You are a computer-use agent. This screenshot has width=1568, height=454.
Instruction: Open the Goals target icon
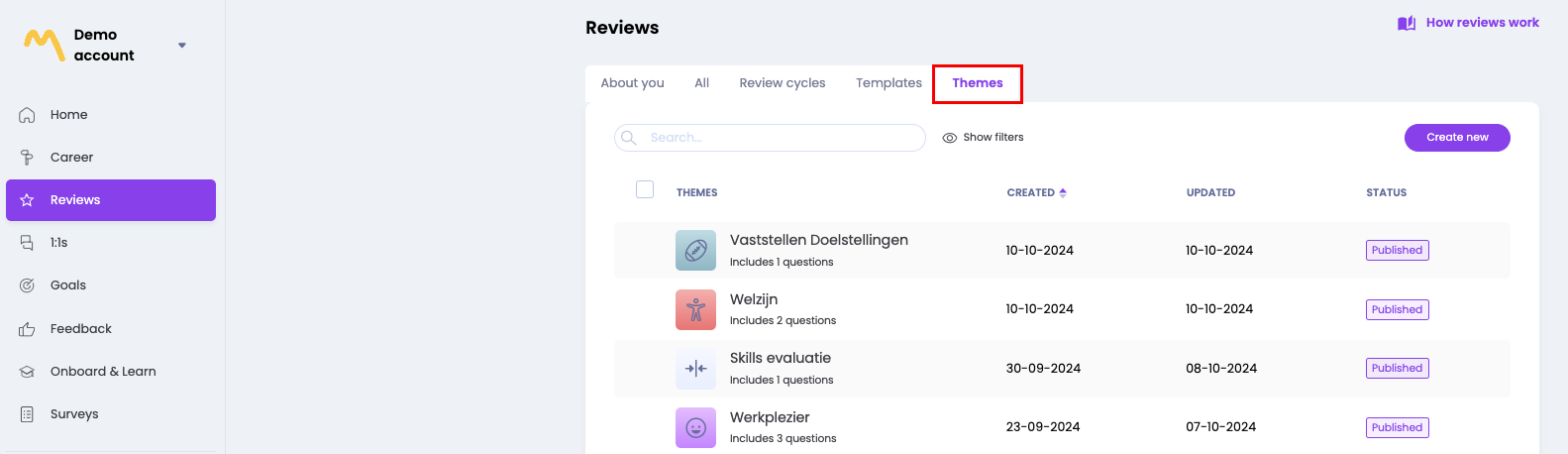(28, 285)
